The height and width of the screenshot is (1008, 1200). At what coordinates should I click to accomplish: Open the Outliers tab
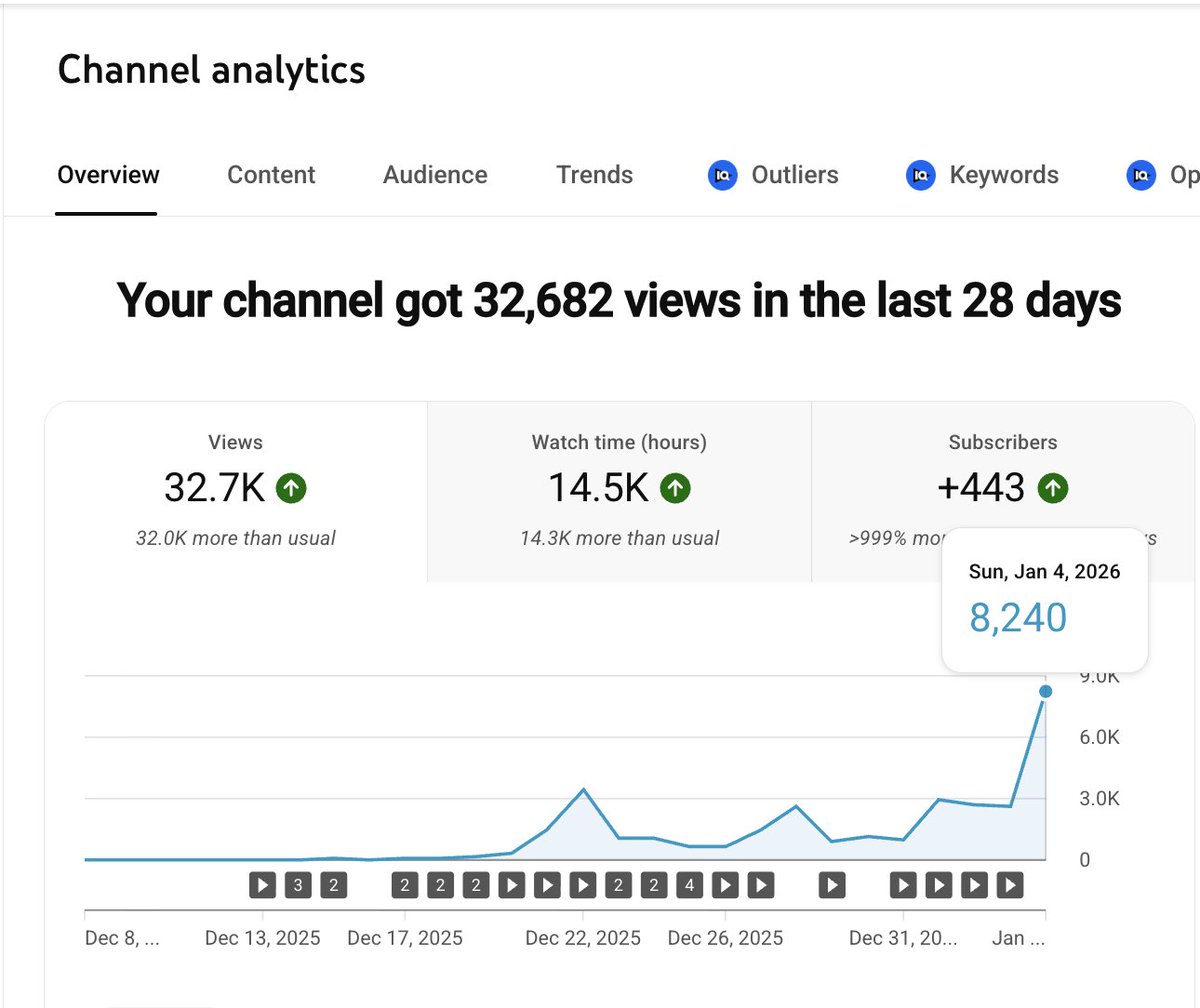795,175
